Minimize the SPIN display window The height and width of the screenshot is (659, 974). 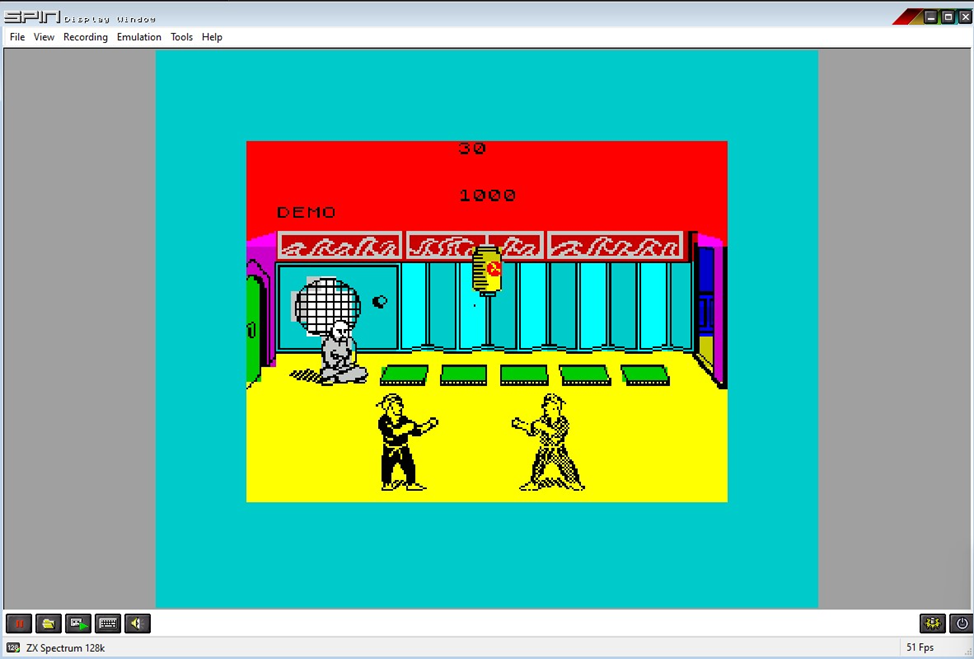click(931, 16)
